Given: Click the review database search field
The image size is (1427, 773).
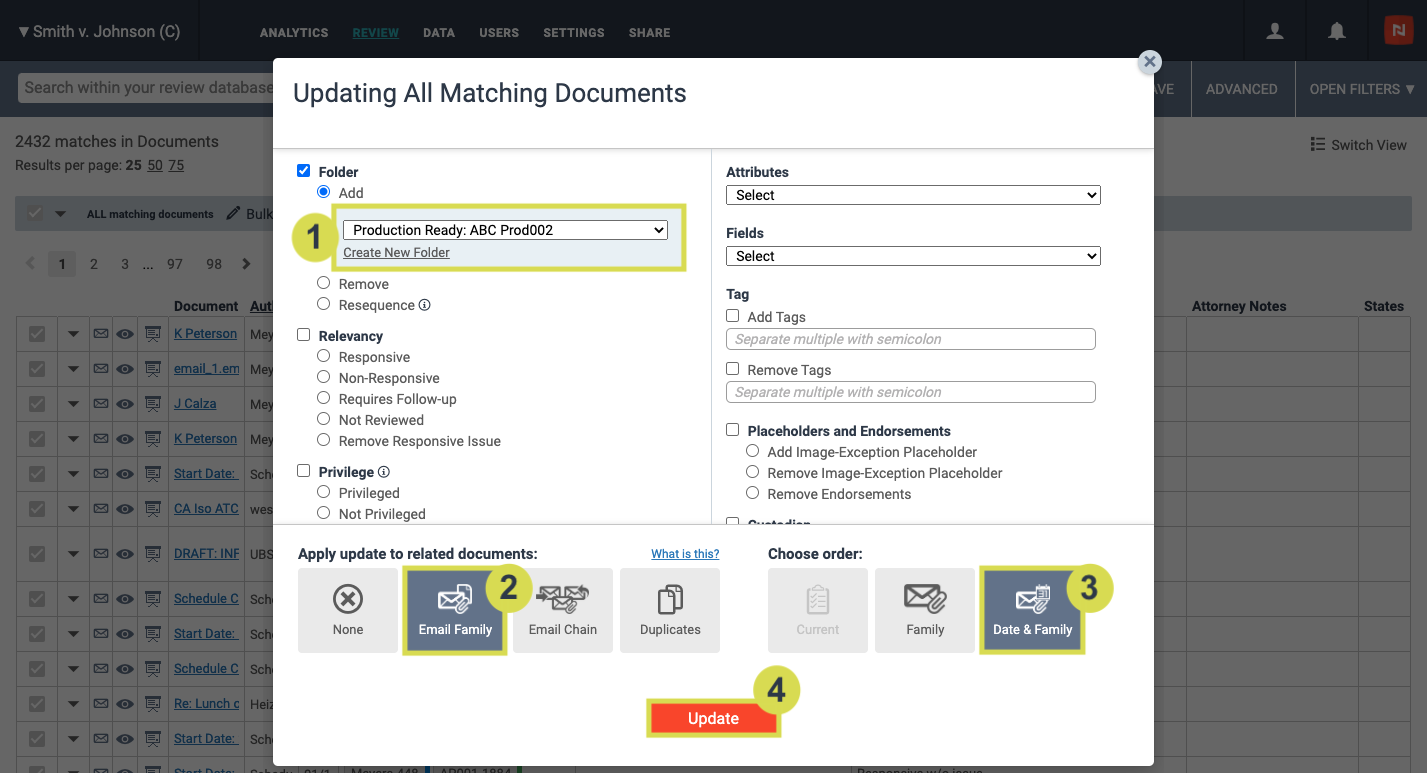Looking at the screenshot, I should (x=146, y=88).
